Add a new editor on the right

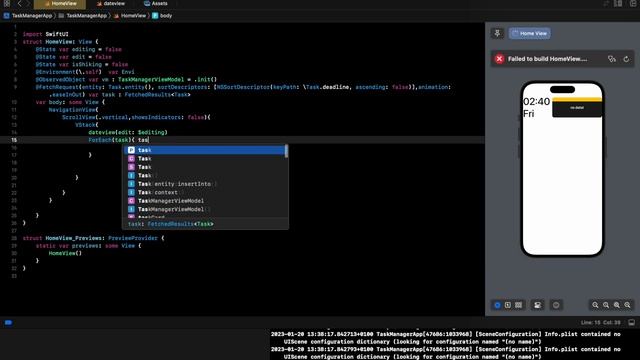632,4
